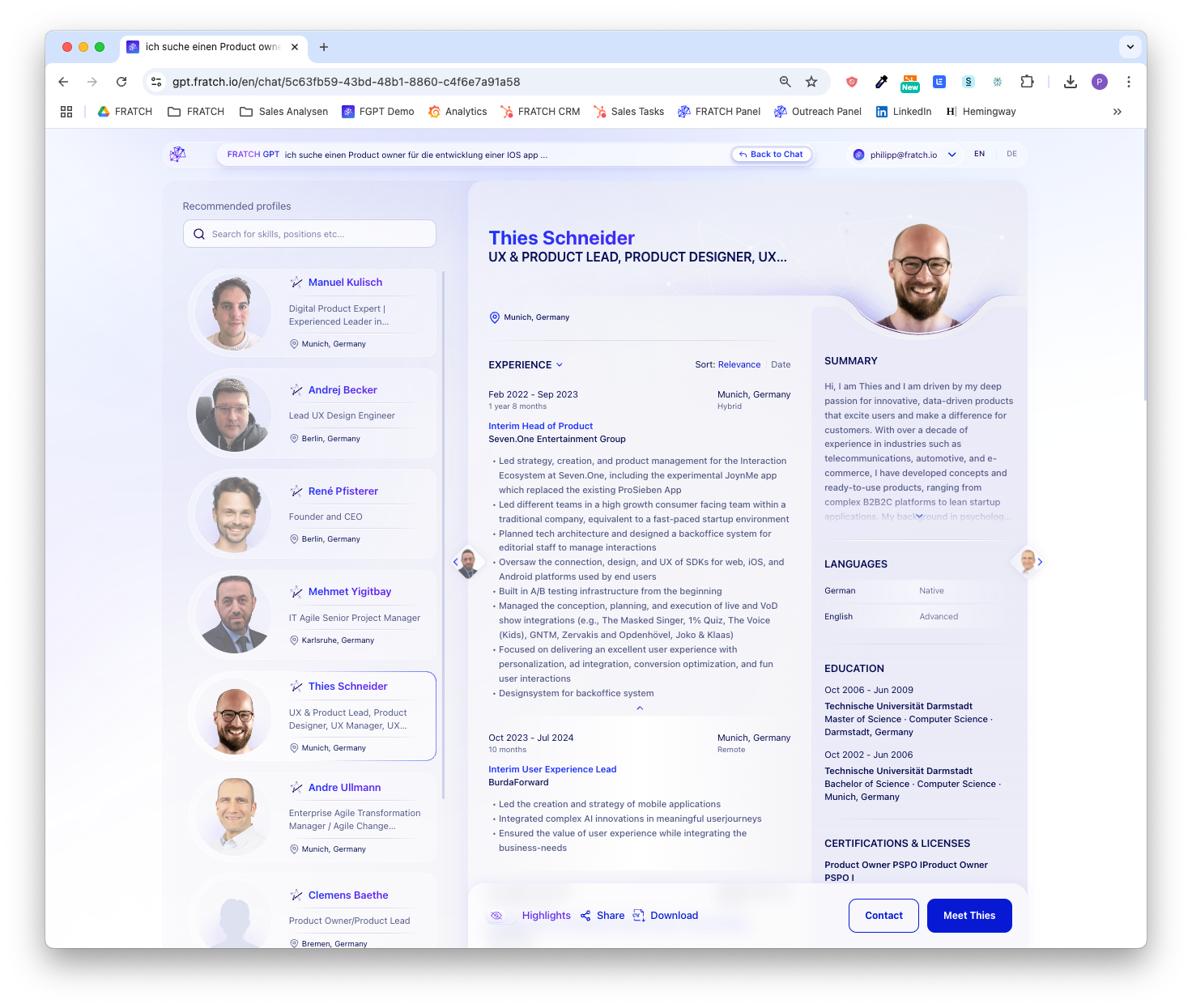The height and width of the screenshot is (1008, 1192).
Task: Focus the skills and positions search field
Action: point(309,234)
